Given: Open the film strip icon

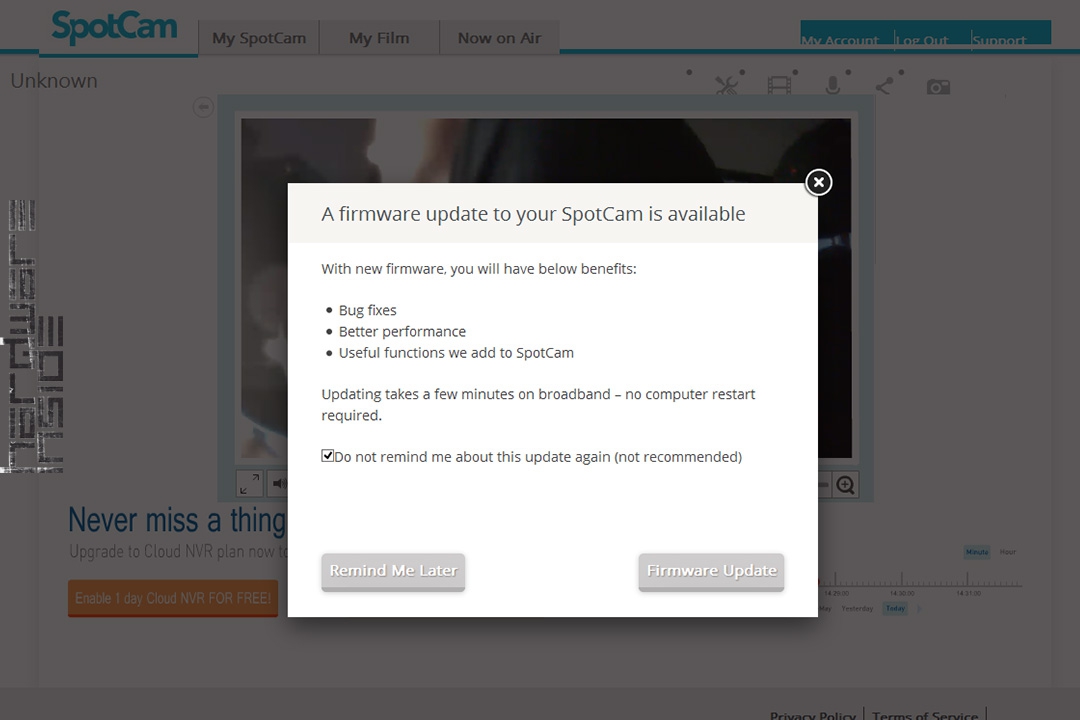Looking at the screenshot, I should (x=779, y=86).
